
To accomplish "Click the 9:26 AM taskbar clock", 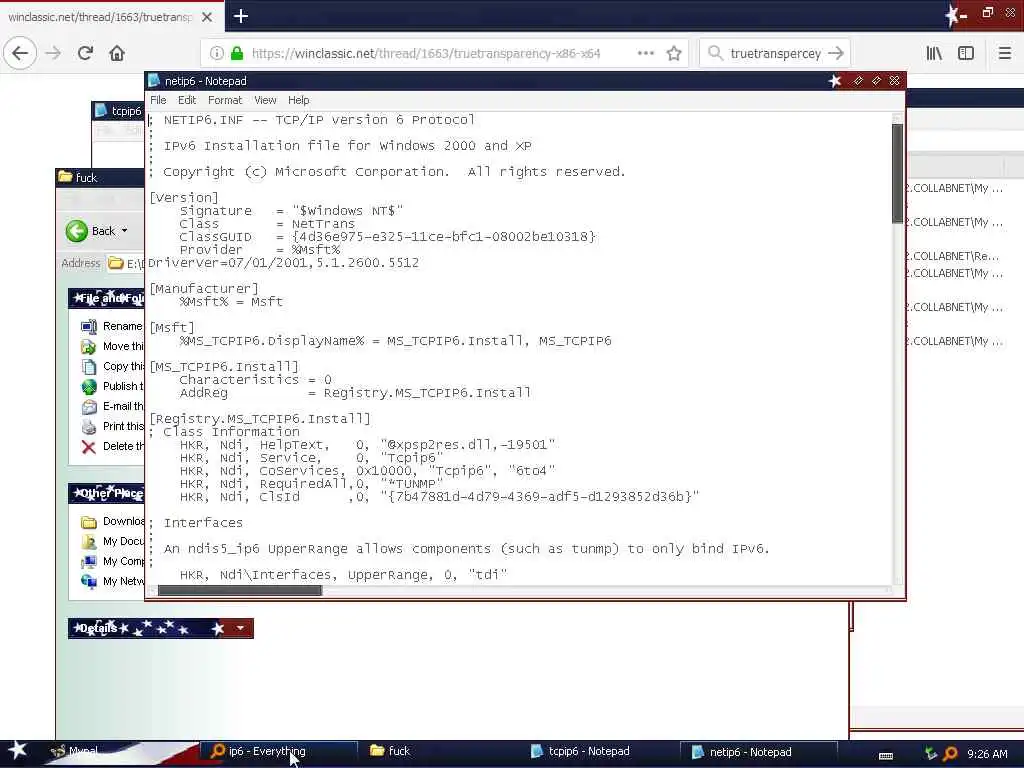I will pos(987,754).
